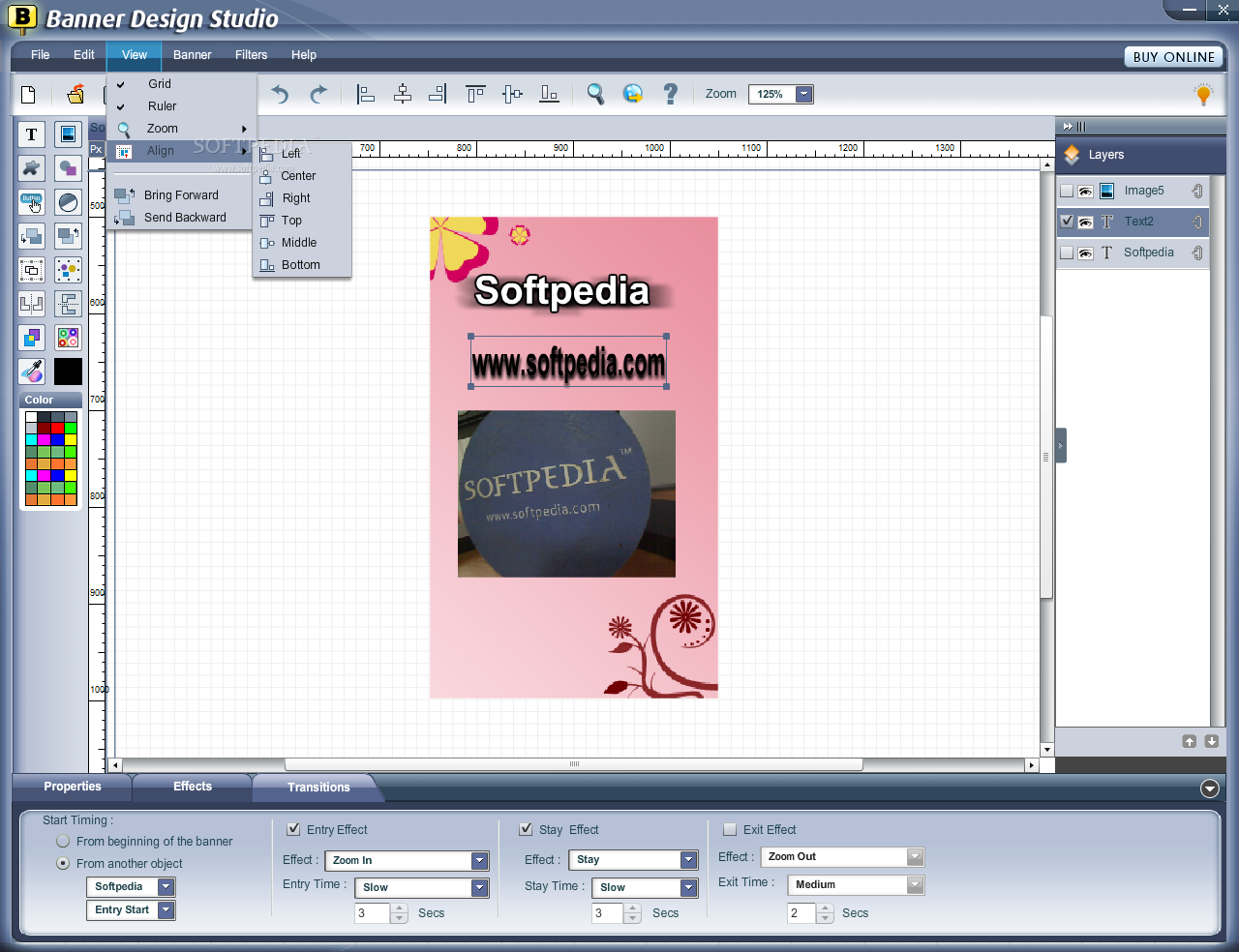
Task: Click the help question mark icon
Action: (670, 94)
